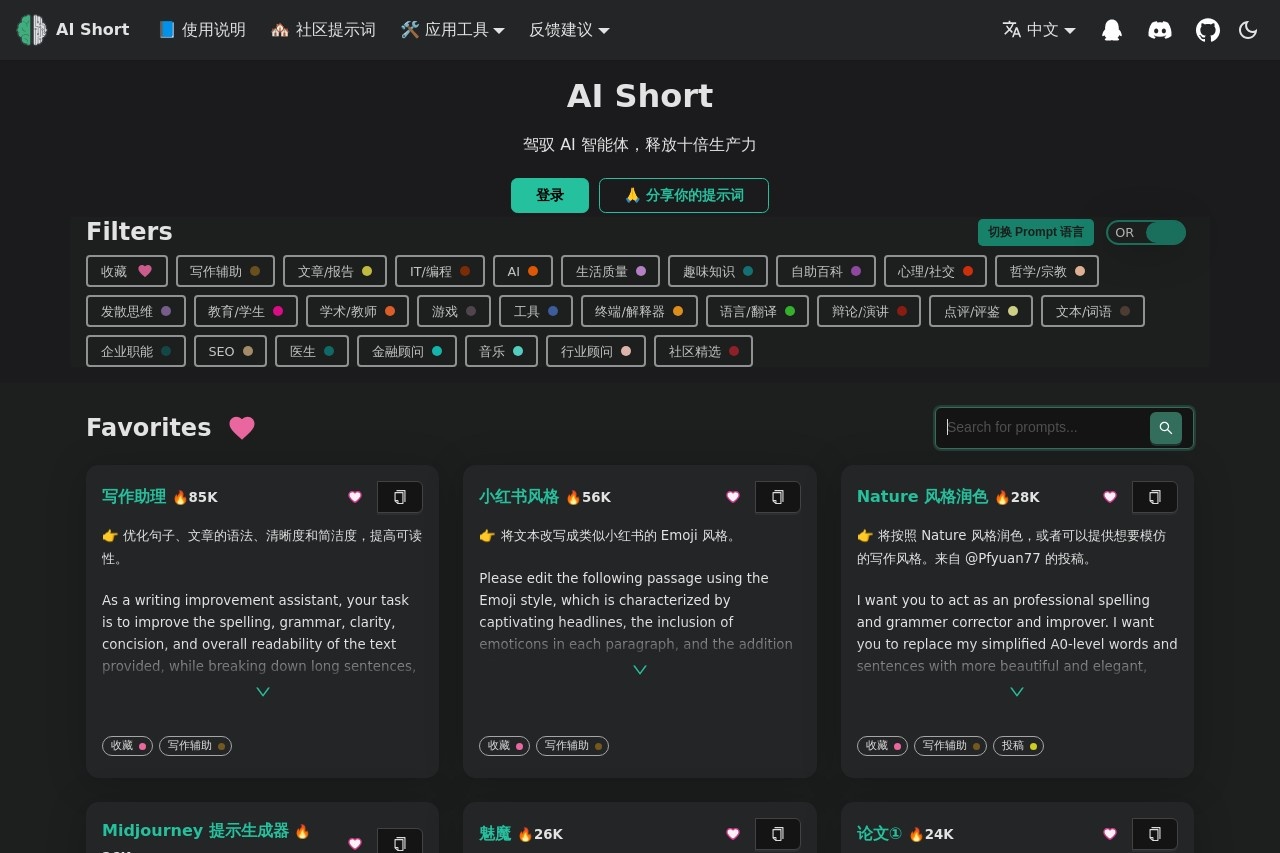The width and height of the screenshot is (1280, 853).
Task: Click the AI Short brain logo
Action: pos(32,30)
